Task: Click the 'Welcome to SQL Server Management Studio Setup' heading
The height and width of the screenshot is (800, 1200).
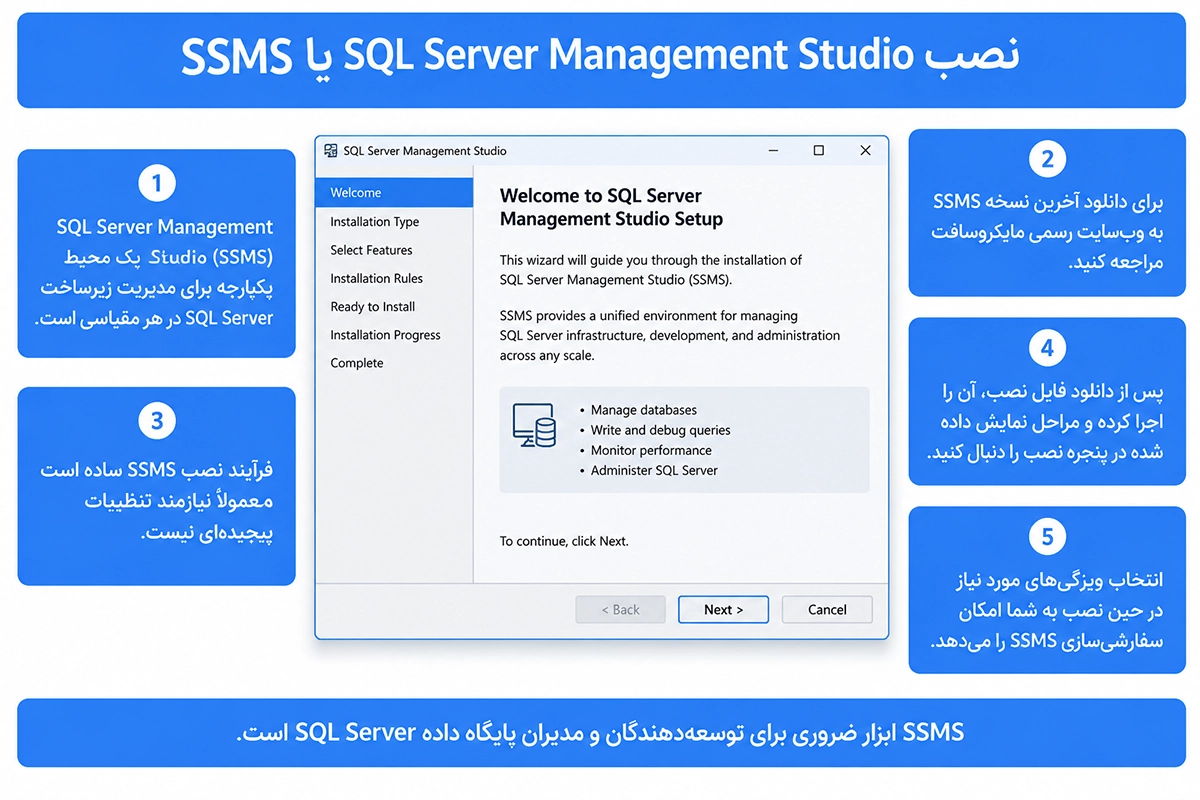Action: pos(611,207)
